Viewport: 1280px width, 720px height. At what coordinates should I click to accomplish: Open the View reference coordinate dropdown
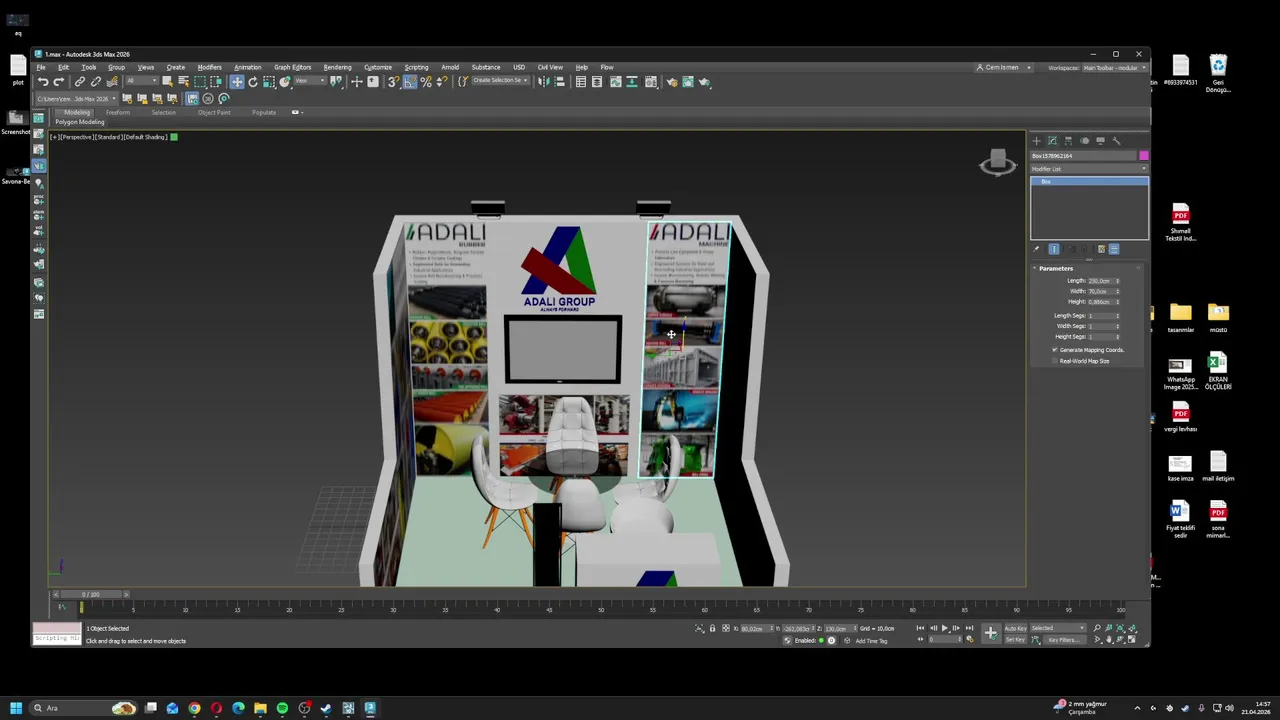coord(310,82)
